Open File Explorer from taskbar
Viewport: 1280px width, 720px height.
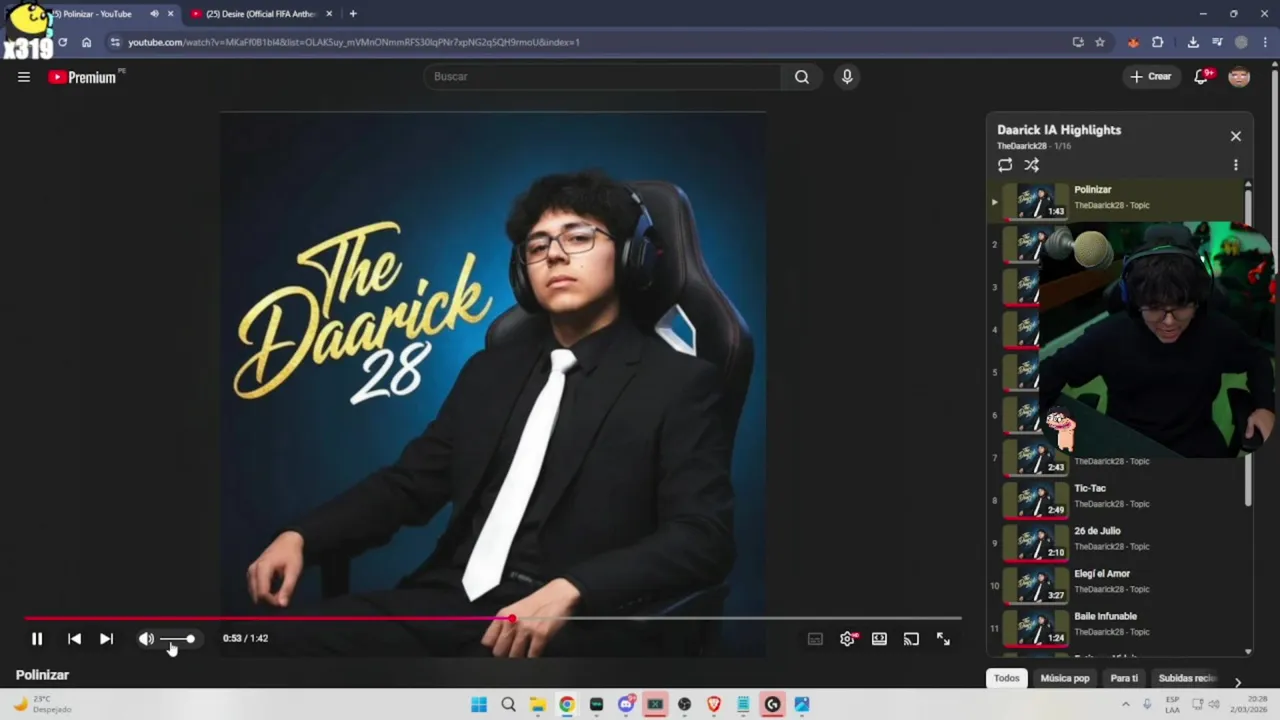pyautogui.click(x=538, y=705)
